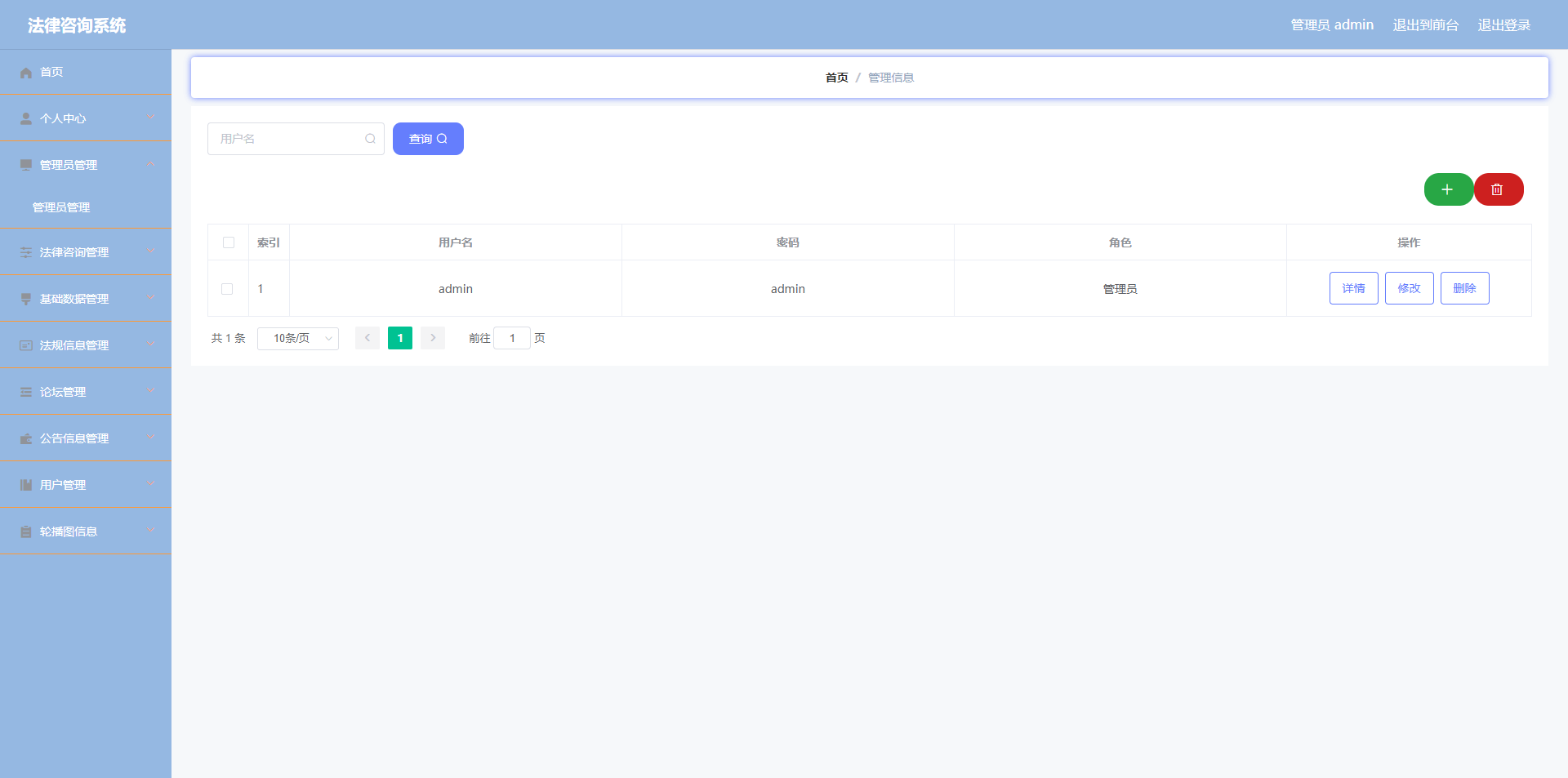Viewport: 1568px width, 778px height.
Task: Click 首页 in the breadcrumb
Action: pos(837,78)
